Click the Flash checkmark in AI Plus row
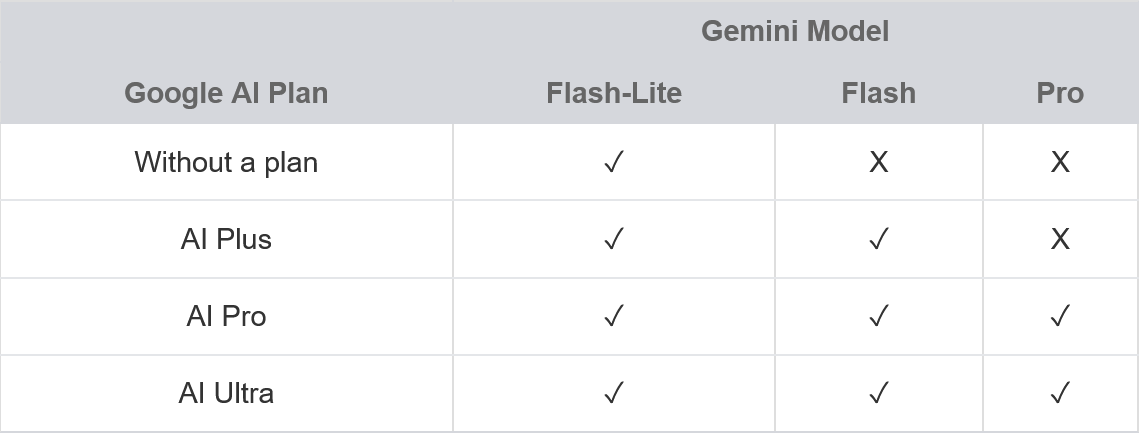Image resolution: width=1140 pixels, height=434 pixels. pyautogui.click(x=878, y=239)
